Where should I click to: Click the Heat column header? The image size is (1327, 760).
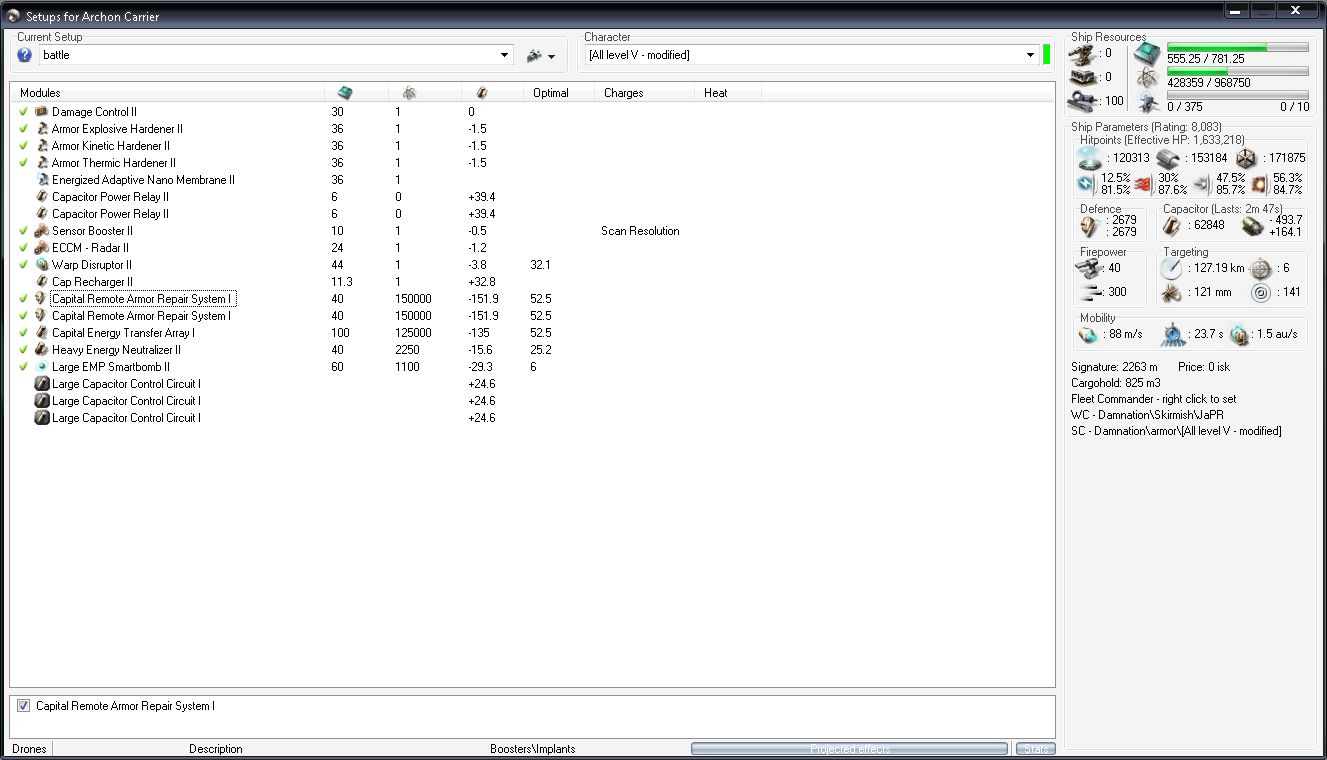(x=728, y=93)
